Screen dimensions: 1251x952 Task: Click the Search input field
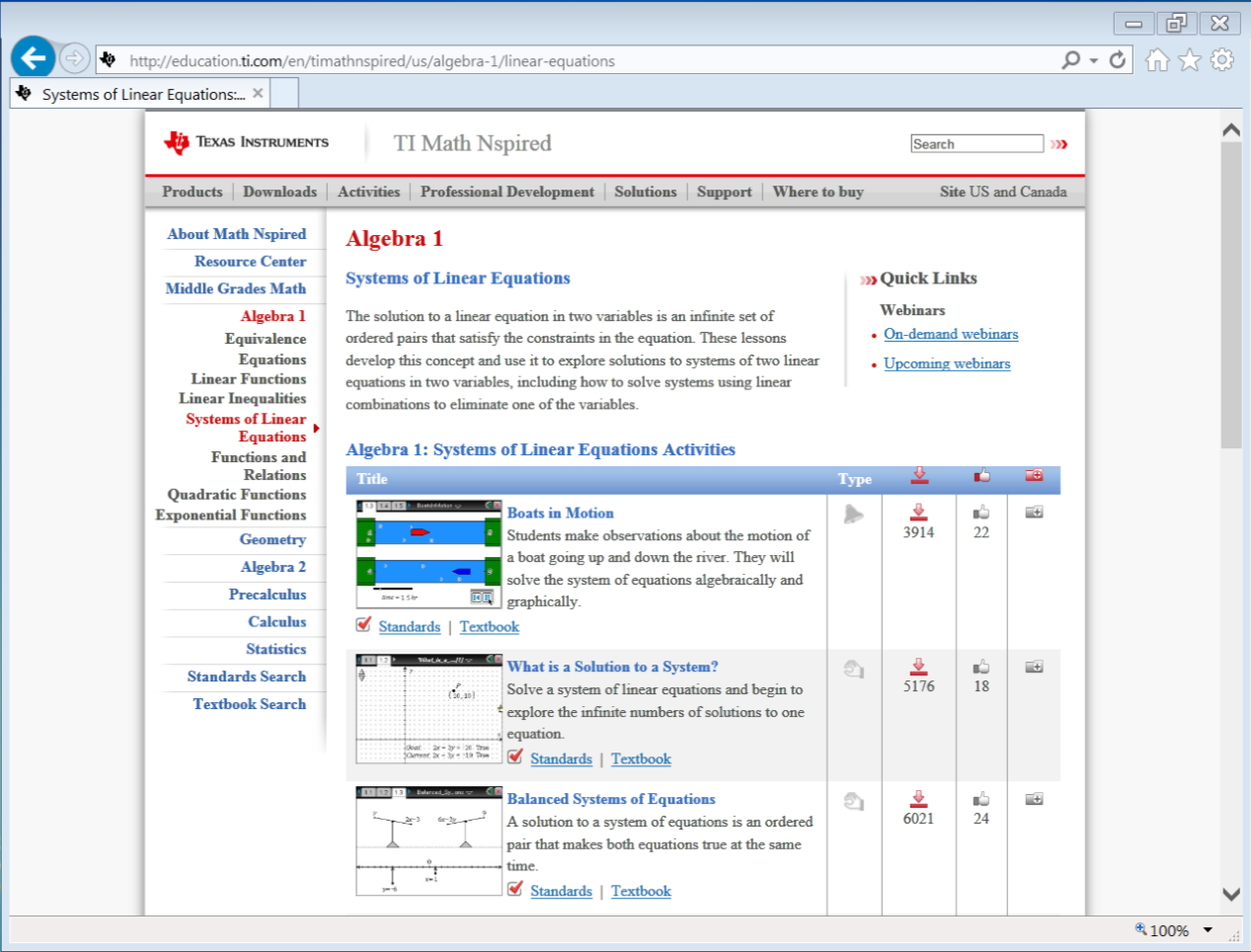977,144
